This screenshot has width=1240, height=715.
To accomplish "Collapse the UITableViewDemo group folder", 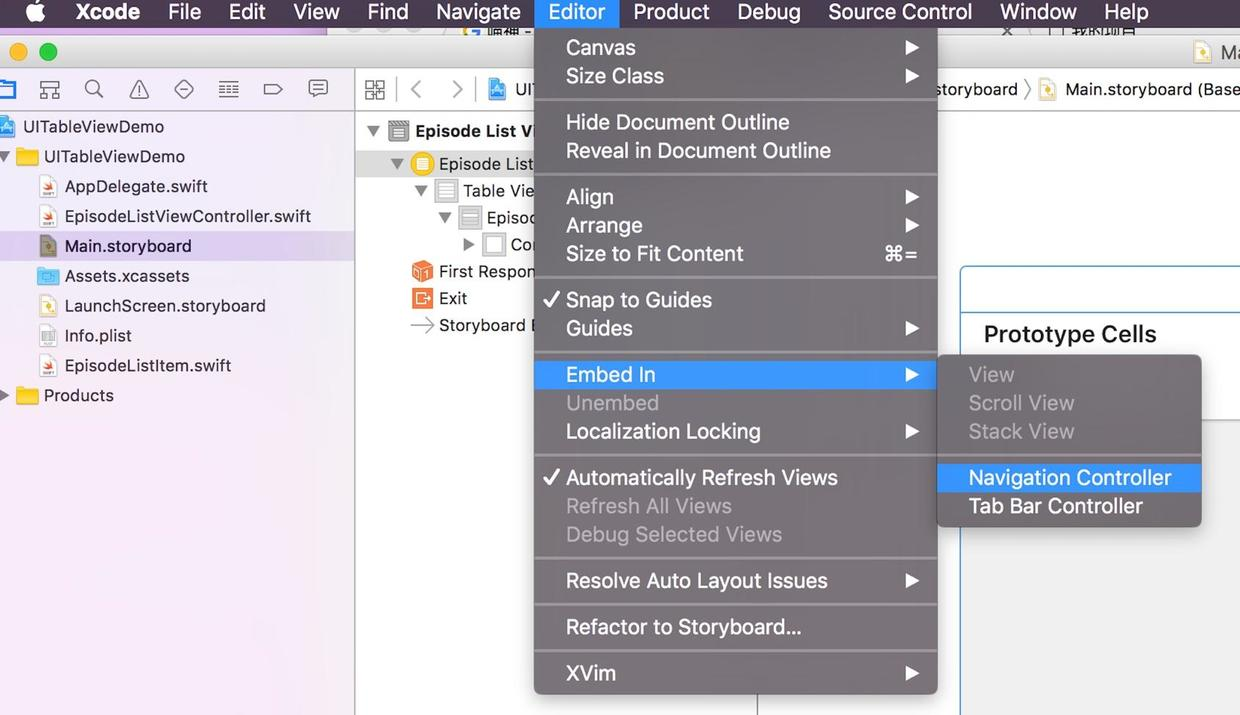I will tap(6, 157).
